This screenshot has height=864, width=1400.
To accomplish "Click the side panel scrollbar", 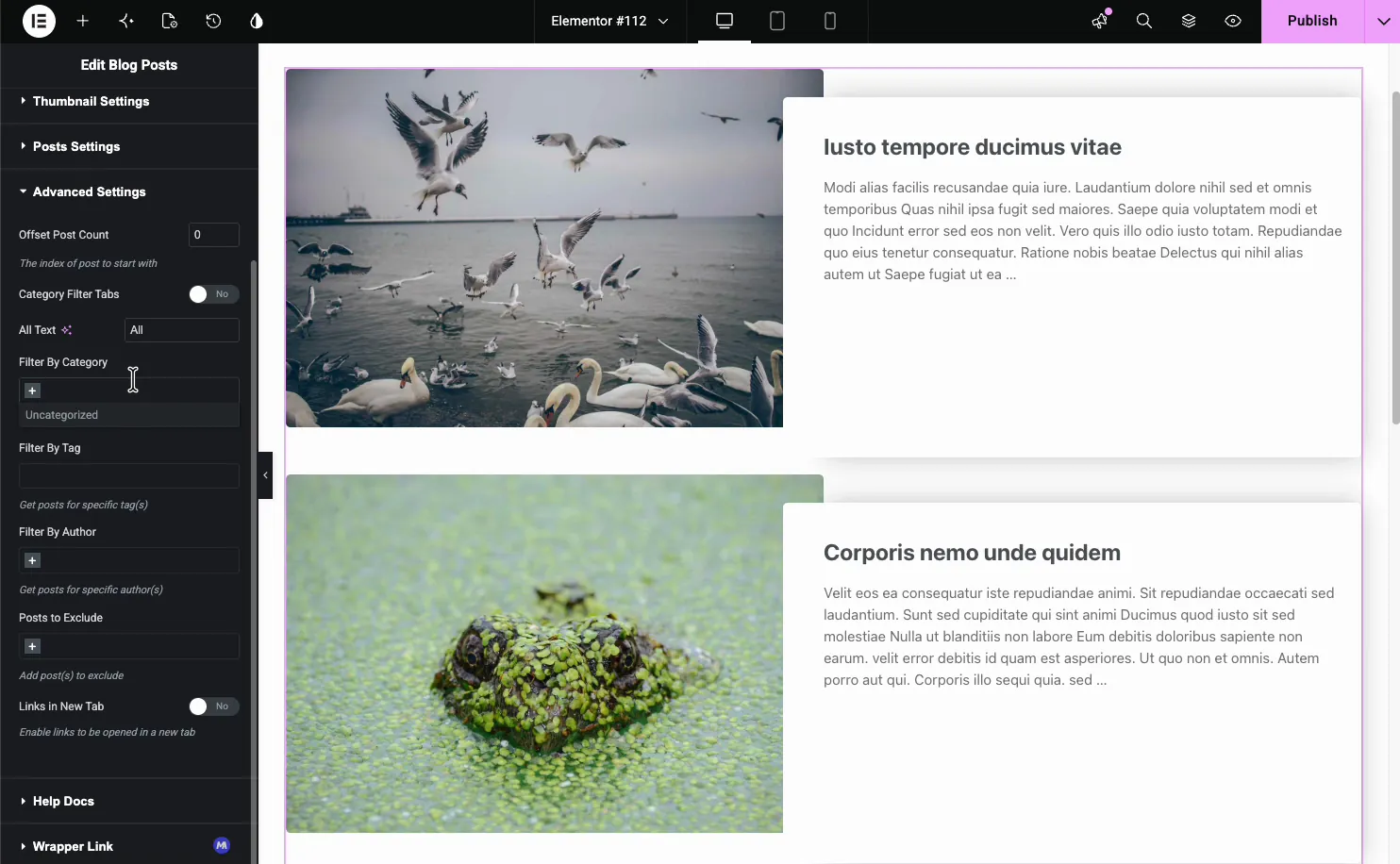I will [x=253, y=562].
